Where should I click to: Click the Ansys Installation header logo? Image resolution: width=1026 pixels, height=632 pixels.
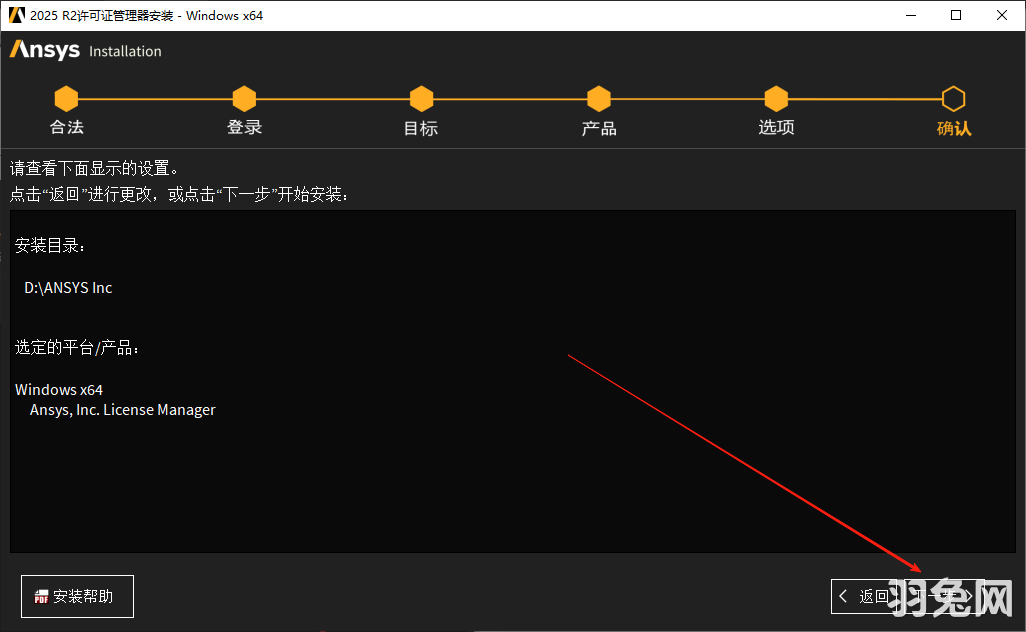(x=43, y=50)
